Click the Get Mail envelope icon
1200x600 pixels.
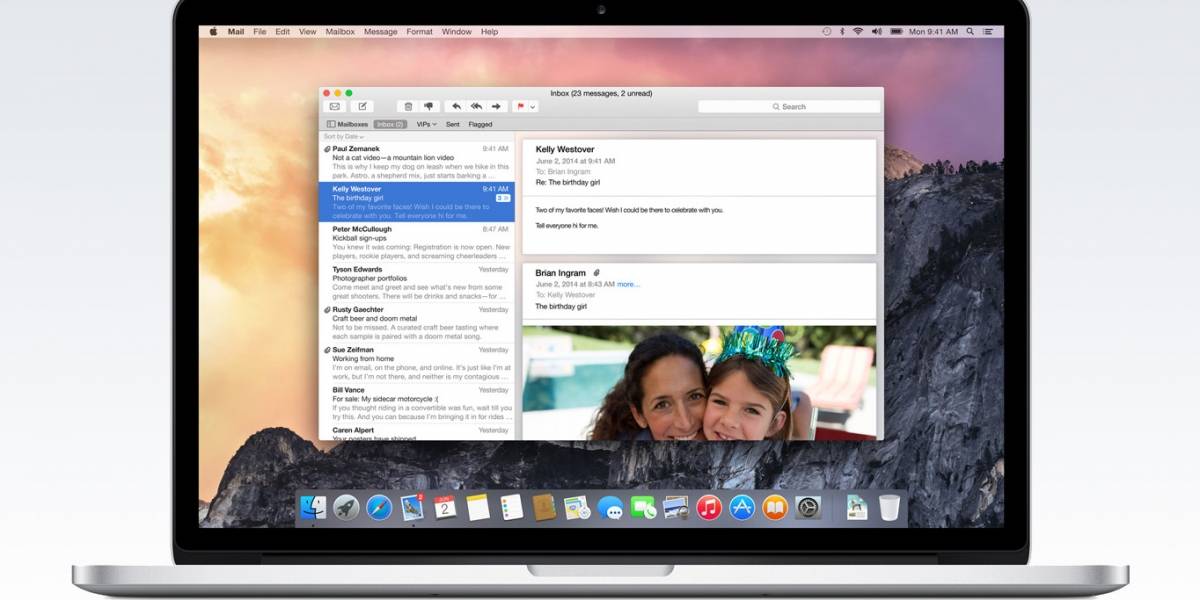pyautogui.click(x=334, y=106)
